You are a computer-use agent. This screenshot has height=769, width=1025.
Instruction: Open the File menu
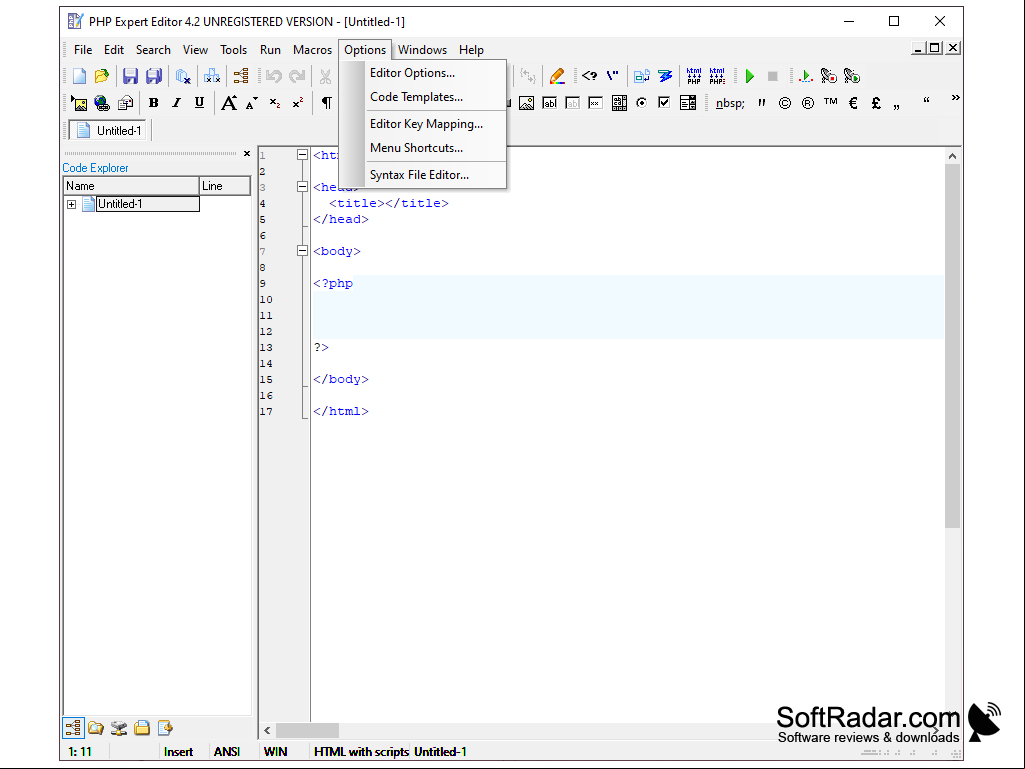[x=83, y=50]
